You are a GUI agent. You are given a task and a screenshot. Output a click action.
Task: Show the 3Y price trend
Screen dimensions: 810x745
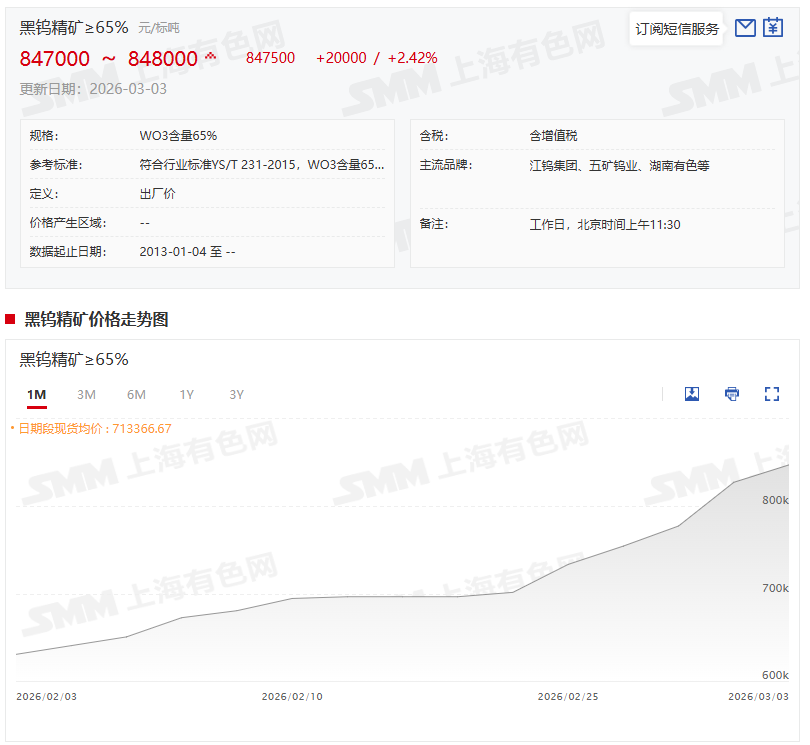[x=237, y=395]
